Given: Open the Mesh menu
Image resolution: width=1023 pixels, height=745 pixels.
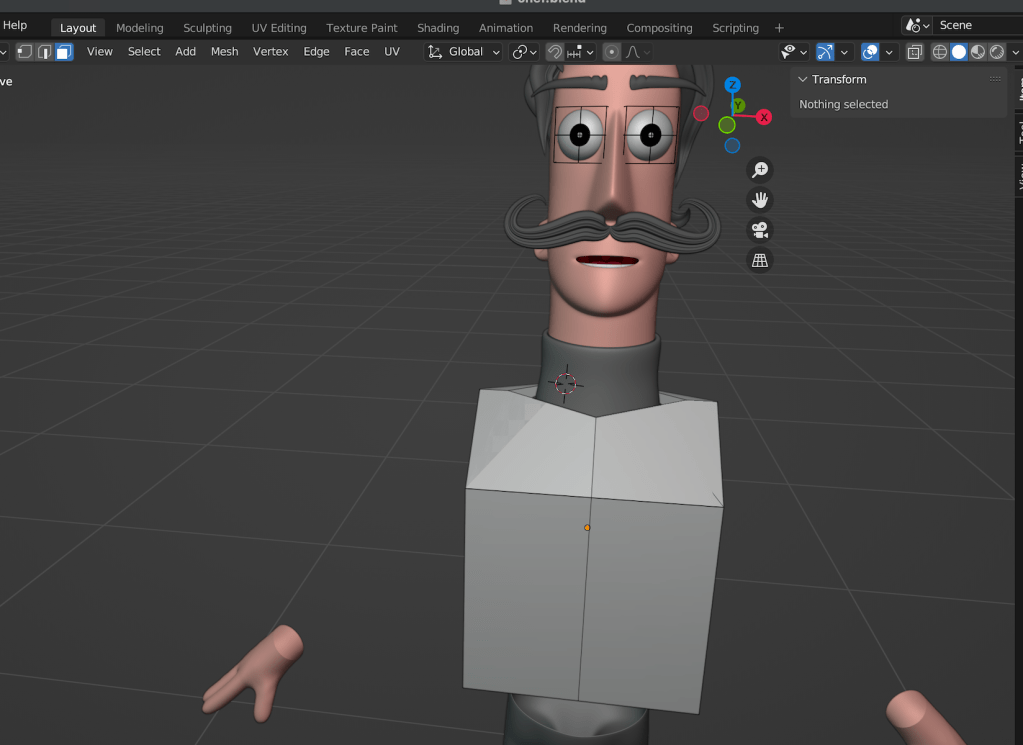Looking at the screenshot, I should (224, 52).
